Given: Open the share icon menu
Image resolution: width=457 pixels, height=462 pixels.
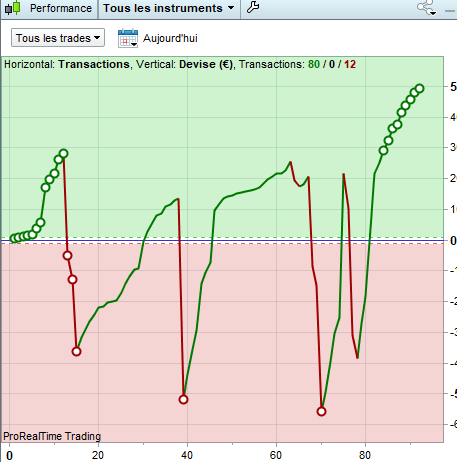Looking at the screenshot, I should click(427, 8).
